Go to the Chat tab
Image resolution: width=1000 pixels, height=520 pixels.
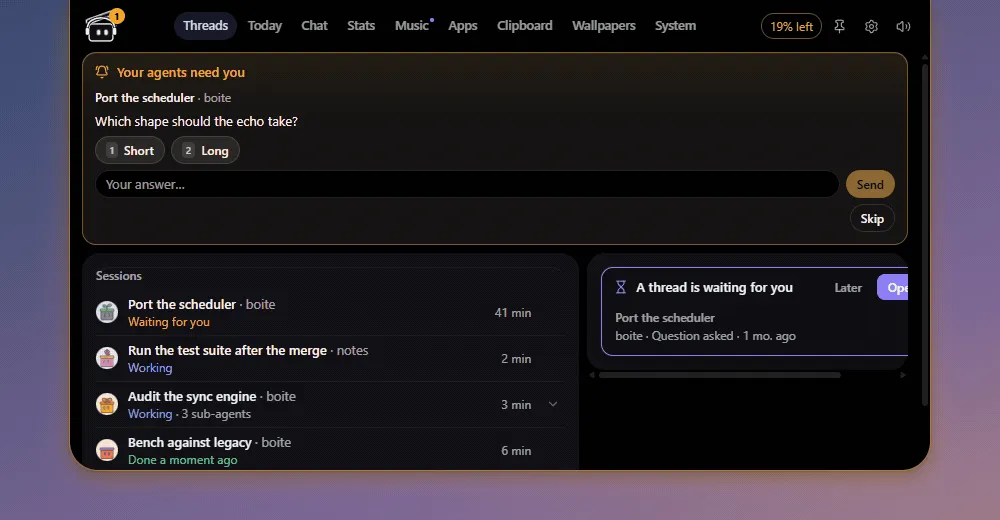(314, 26)
